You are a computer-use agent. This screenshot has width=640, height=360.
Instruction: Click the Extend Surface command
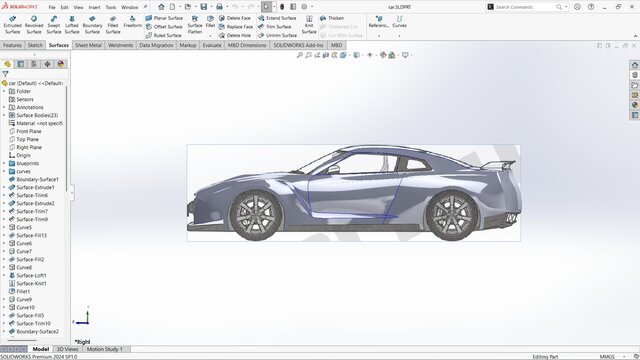point(277,18)
